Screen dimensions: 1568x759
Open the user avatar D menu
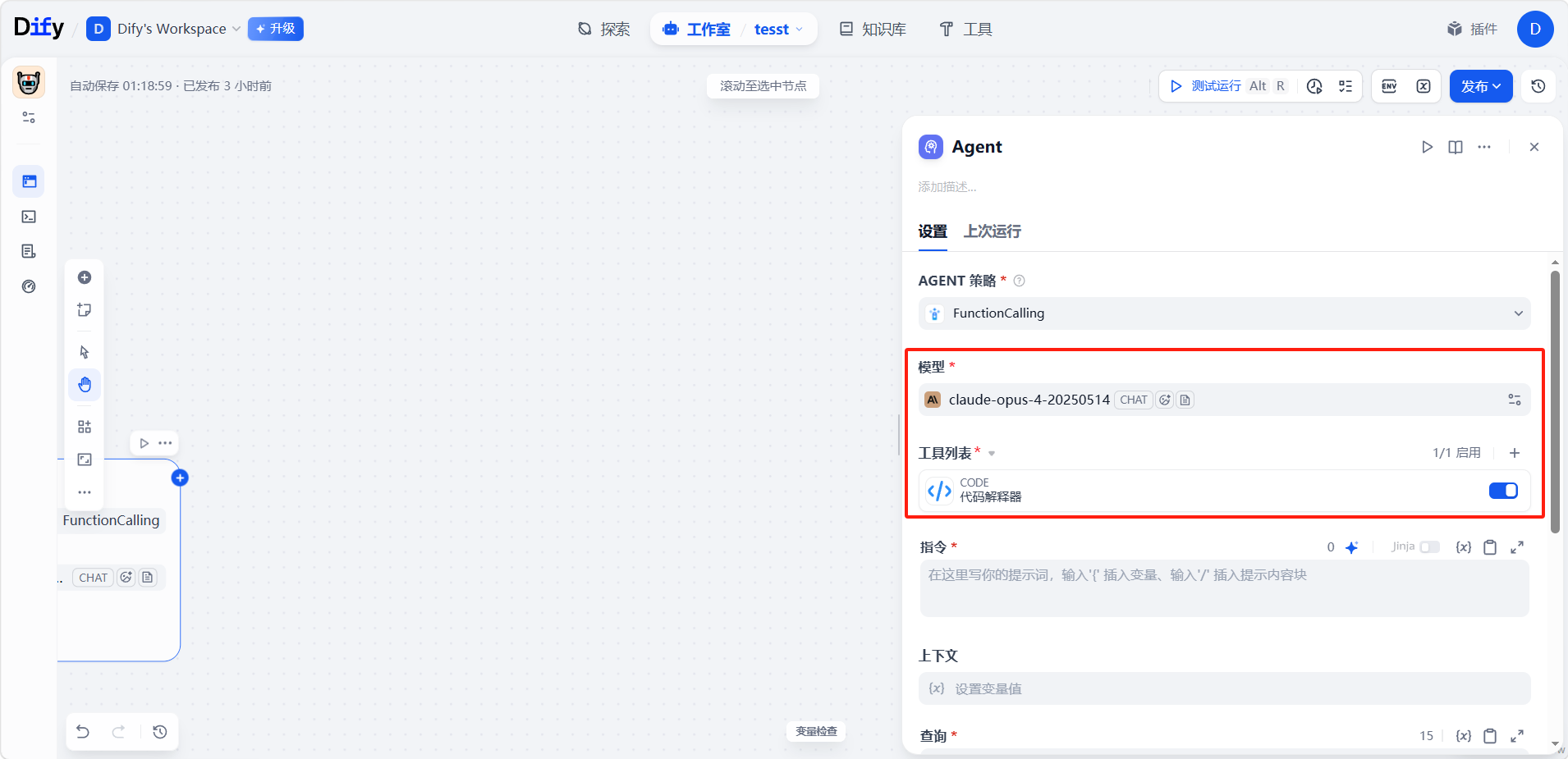(x=1535, y=30)
